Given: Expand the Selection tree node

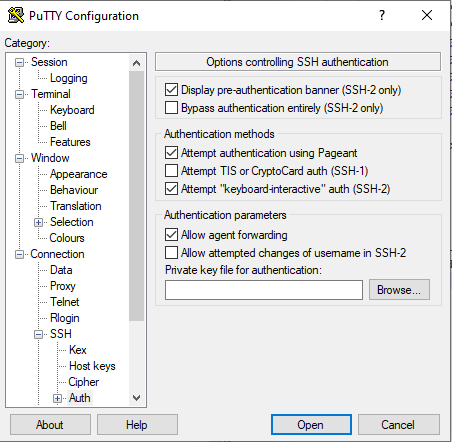Looking at the screenshot, I should [39, 222].
